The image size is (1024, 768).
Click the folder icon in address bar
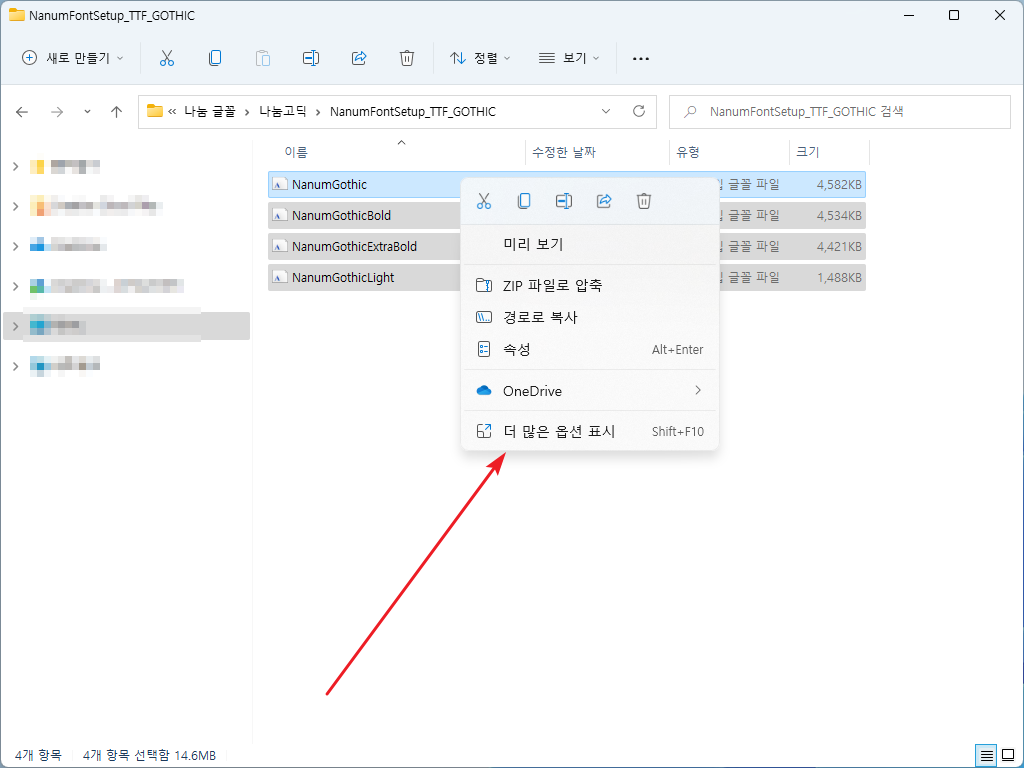pos(155,111)
